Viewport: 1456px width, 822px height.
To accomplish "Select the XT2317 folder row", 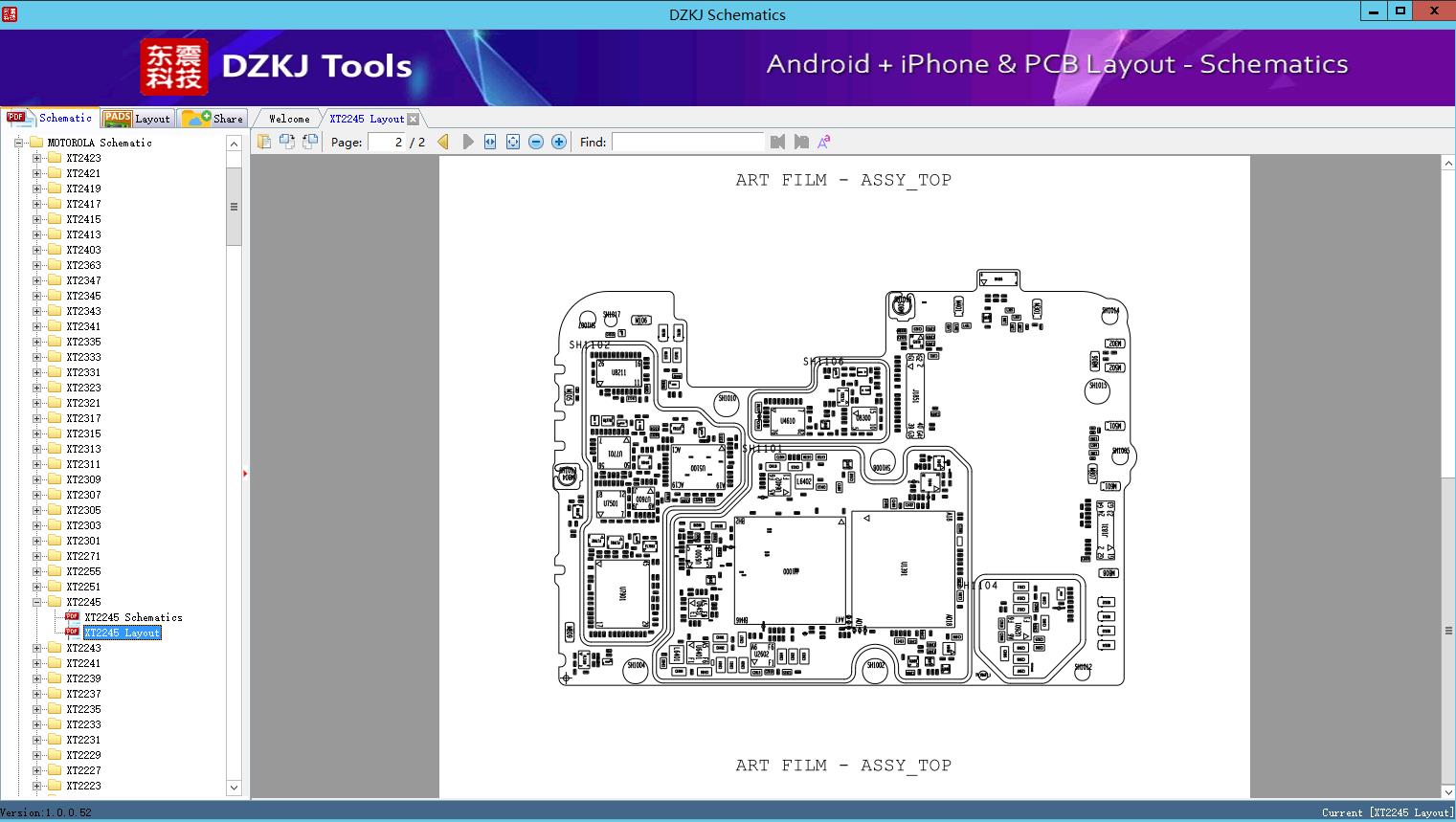I will click(x=83, y=418).
